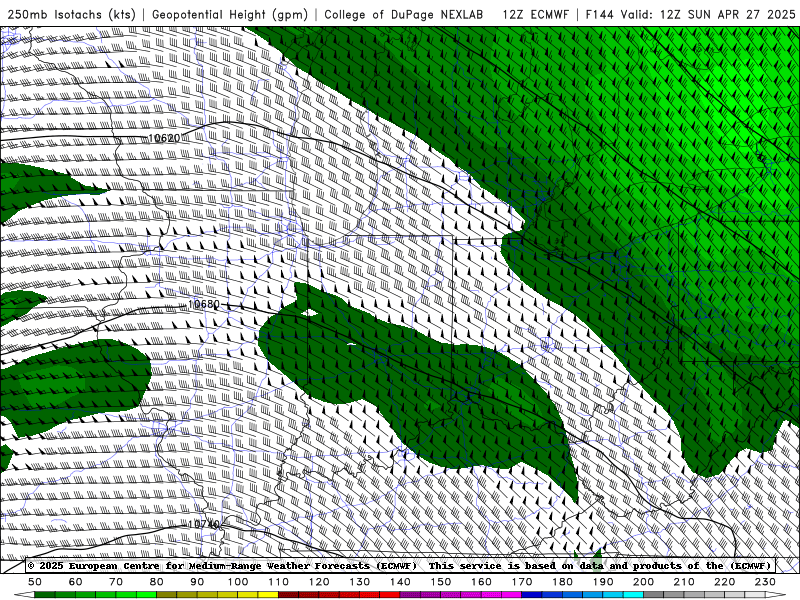Click the 220 value on color scale
Image resolution: width=800 pixels, height=600 pixels.
[724, 582]
